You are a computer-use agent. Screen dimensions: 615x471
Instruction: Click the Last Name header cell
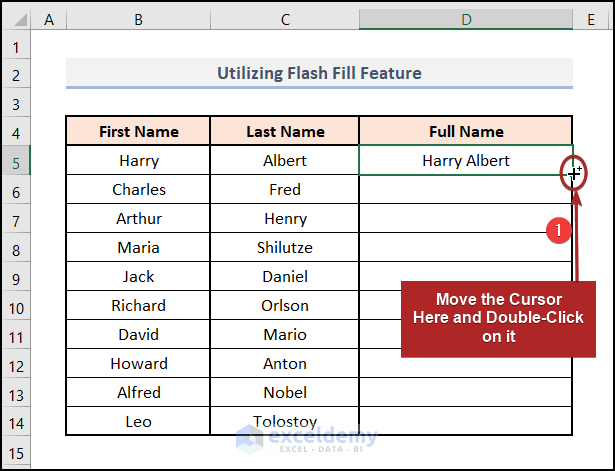click(285, 132)
